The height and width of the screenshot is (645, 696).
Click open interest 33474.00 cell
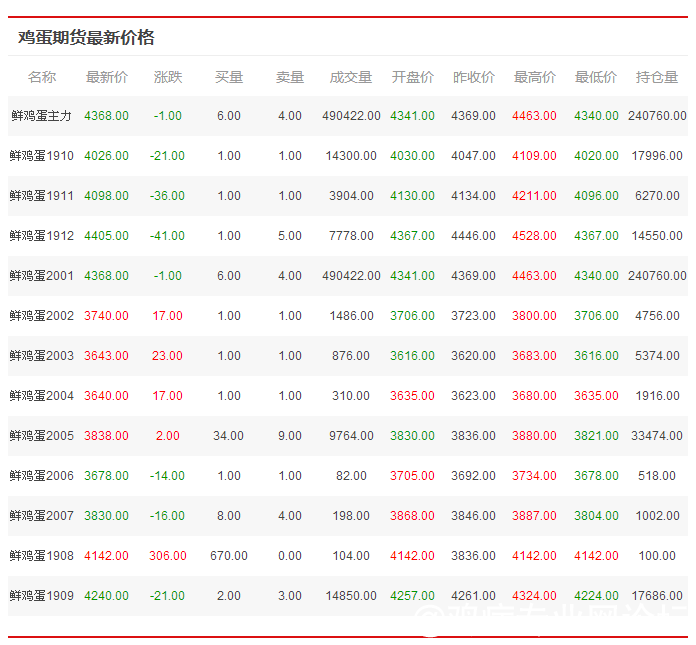point(657,435)
